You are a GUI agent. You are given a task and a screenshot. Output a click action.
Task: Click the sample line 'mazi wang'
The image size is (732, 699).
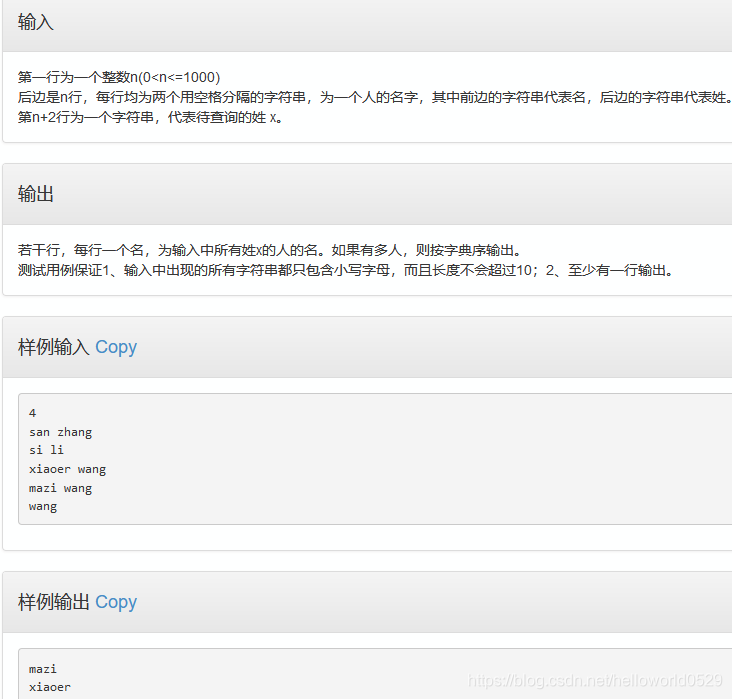coord(60,488)
